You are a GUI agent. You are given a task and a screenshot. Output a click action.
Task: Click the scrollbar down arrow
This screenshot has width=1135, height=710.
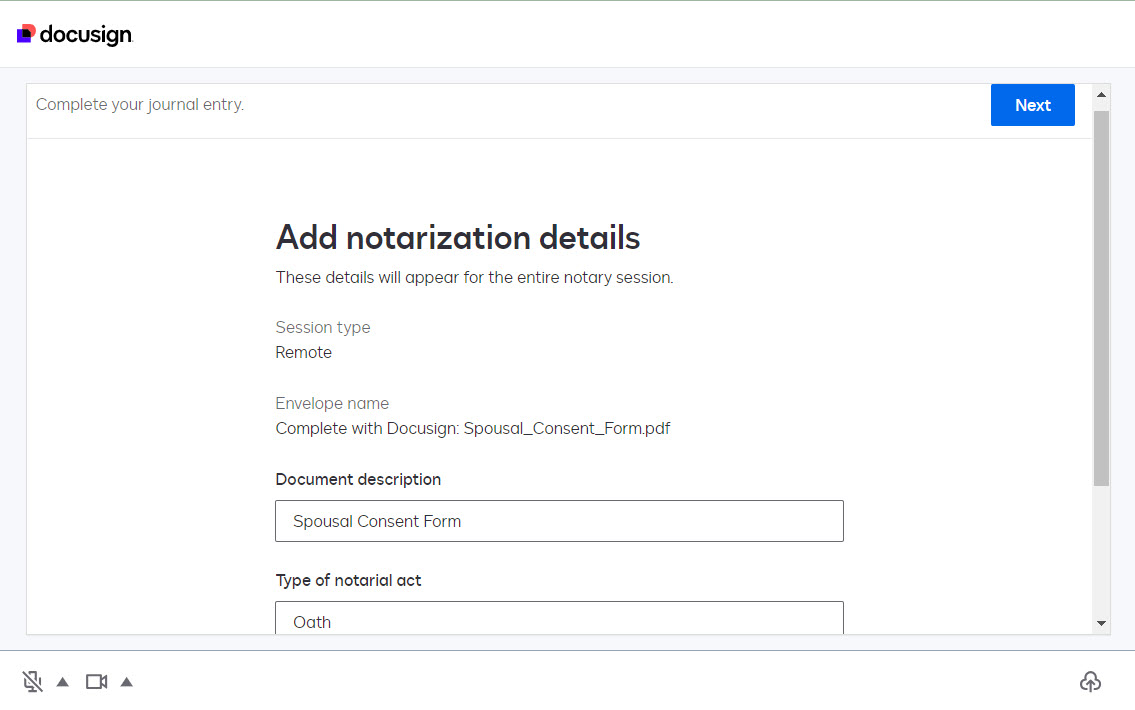coord(1102,623)
